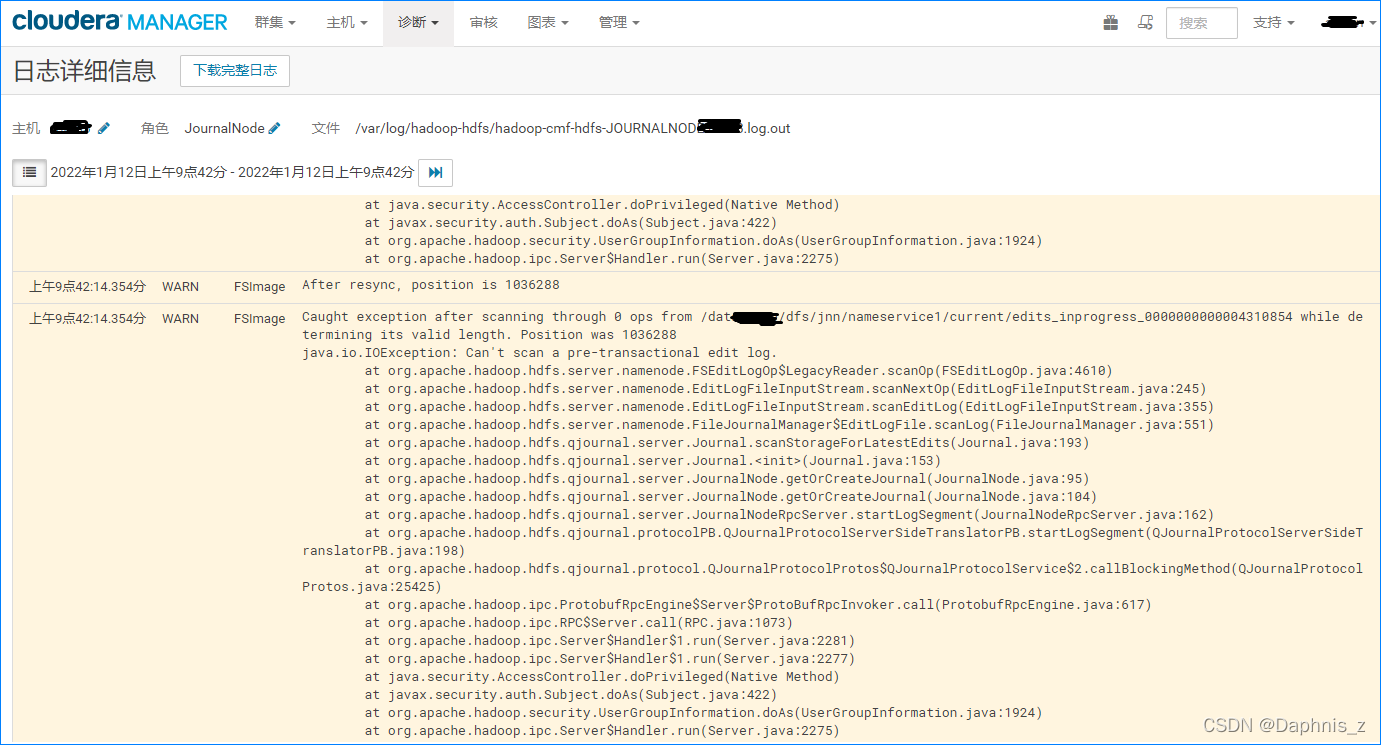The width and height of the screenshot is (1381, 745).
Task: Click the Journal.scanStorageForLatestEdits stack trace line
Action: [727, 443]
